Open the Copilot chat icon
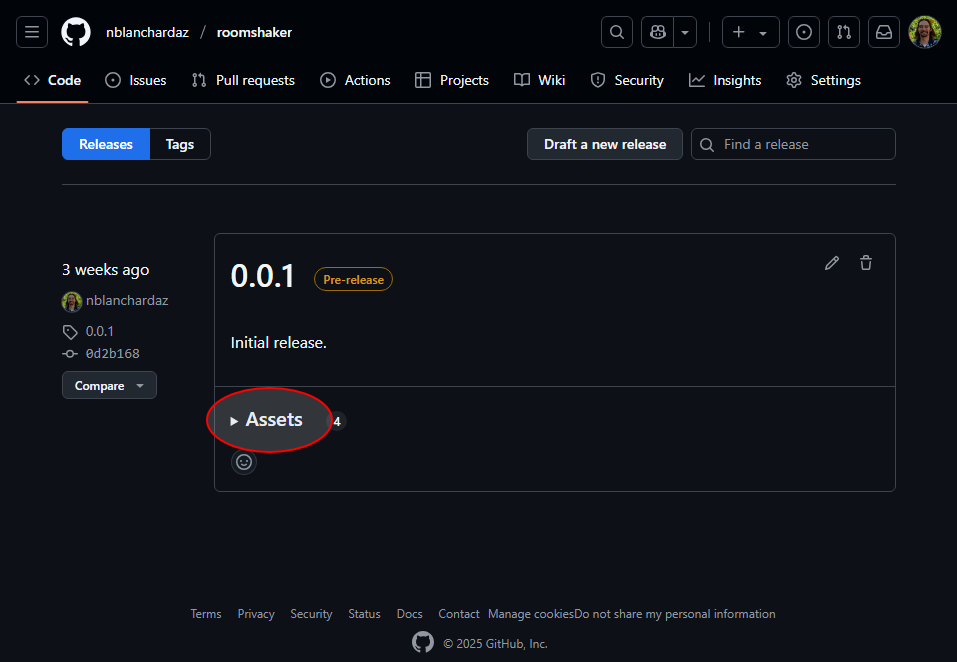This screenshot has height=662, width=957. 658,32
